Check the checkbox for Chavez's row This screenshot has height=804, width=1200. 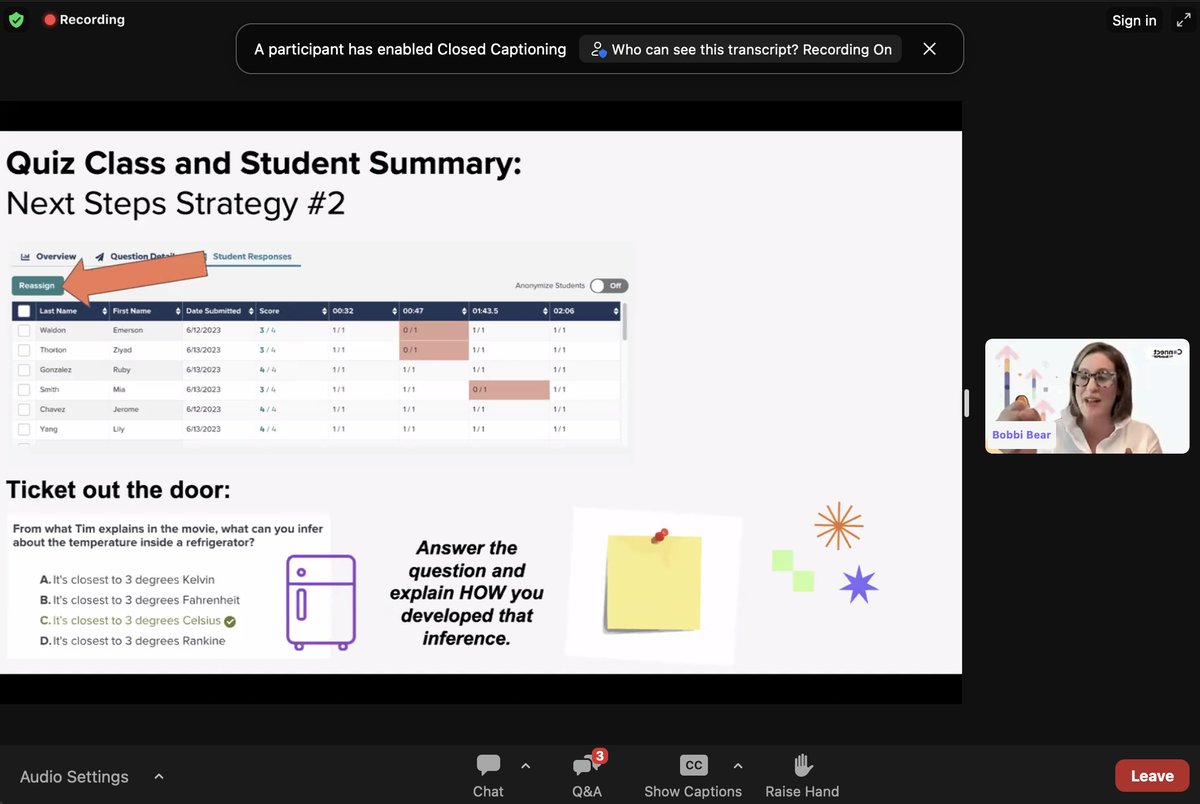pyautogui.click(x=24, y=409)
